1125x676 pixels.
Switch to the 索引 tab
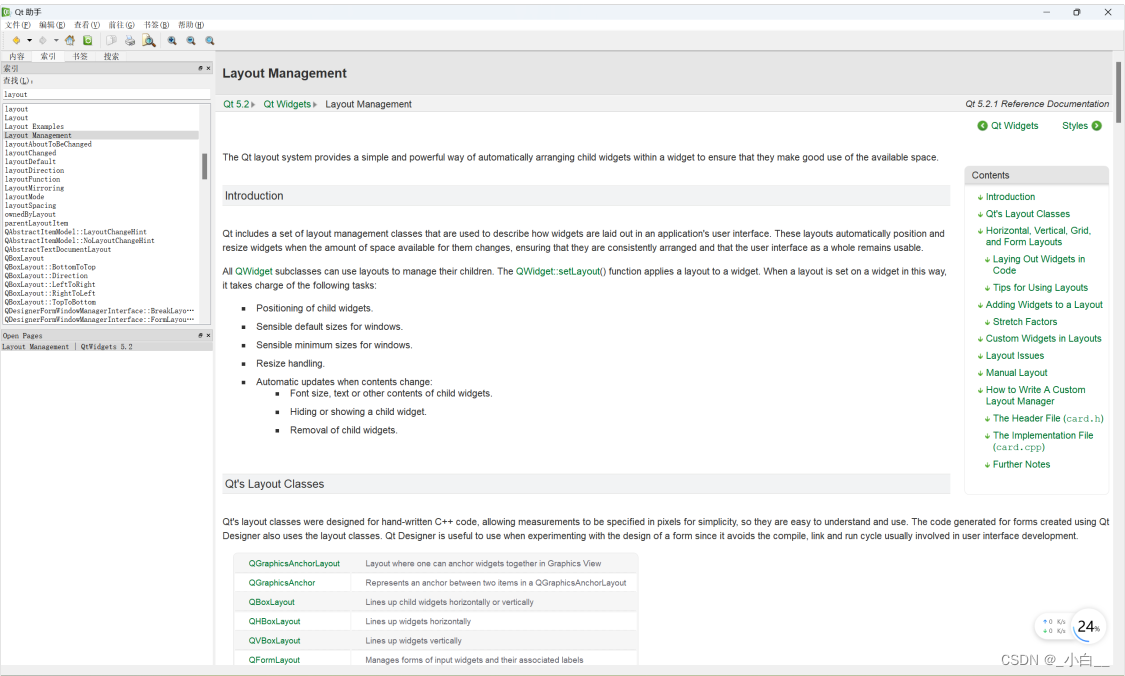(x=48, y=56)
